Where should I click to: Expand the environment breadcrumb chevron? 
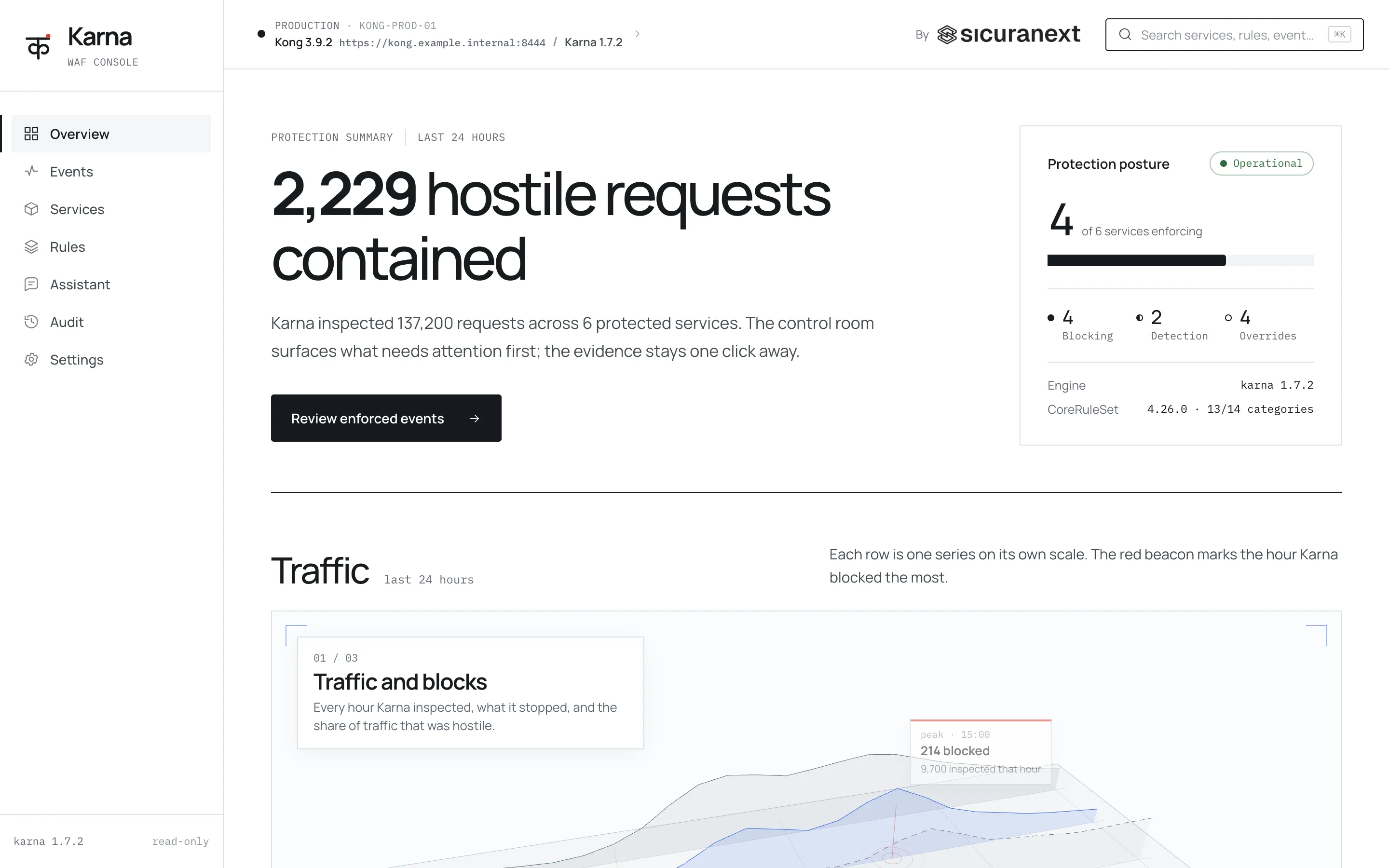tap(637, 34)
